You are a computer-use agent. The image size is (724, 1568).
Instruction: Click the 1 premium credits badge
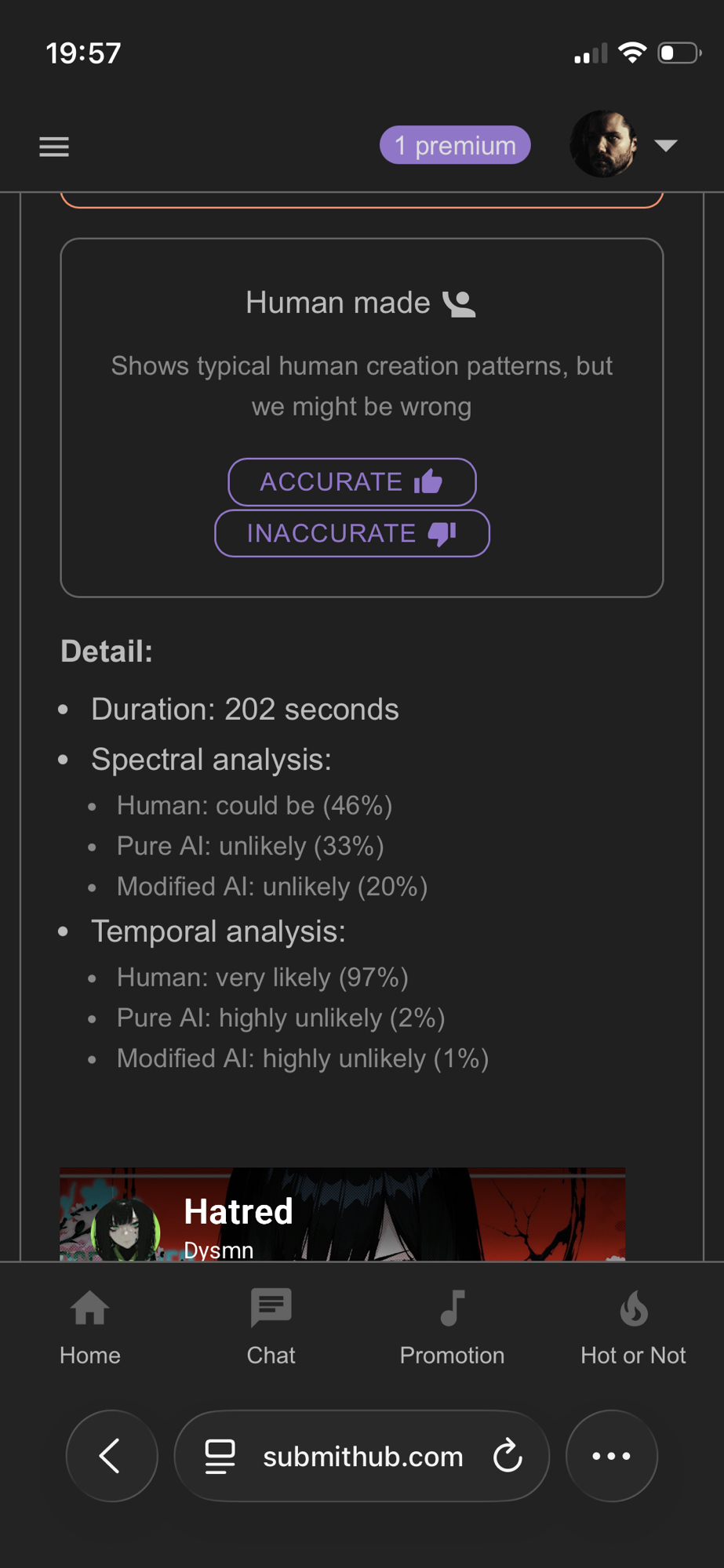tap(455, 146)
